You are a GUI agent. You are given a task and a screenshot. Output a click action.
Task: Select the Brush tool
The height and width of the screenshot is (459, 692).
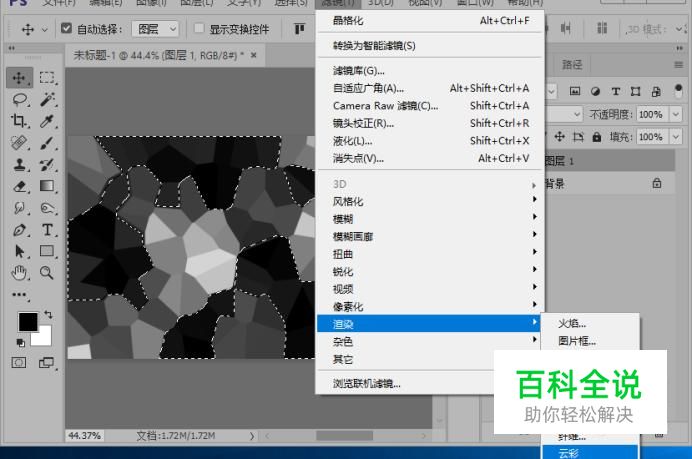click(x=47, y=143)
